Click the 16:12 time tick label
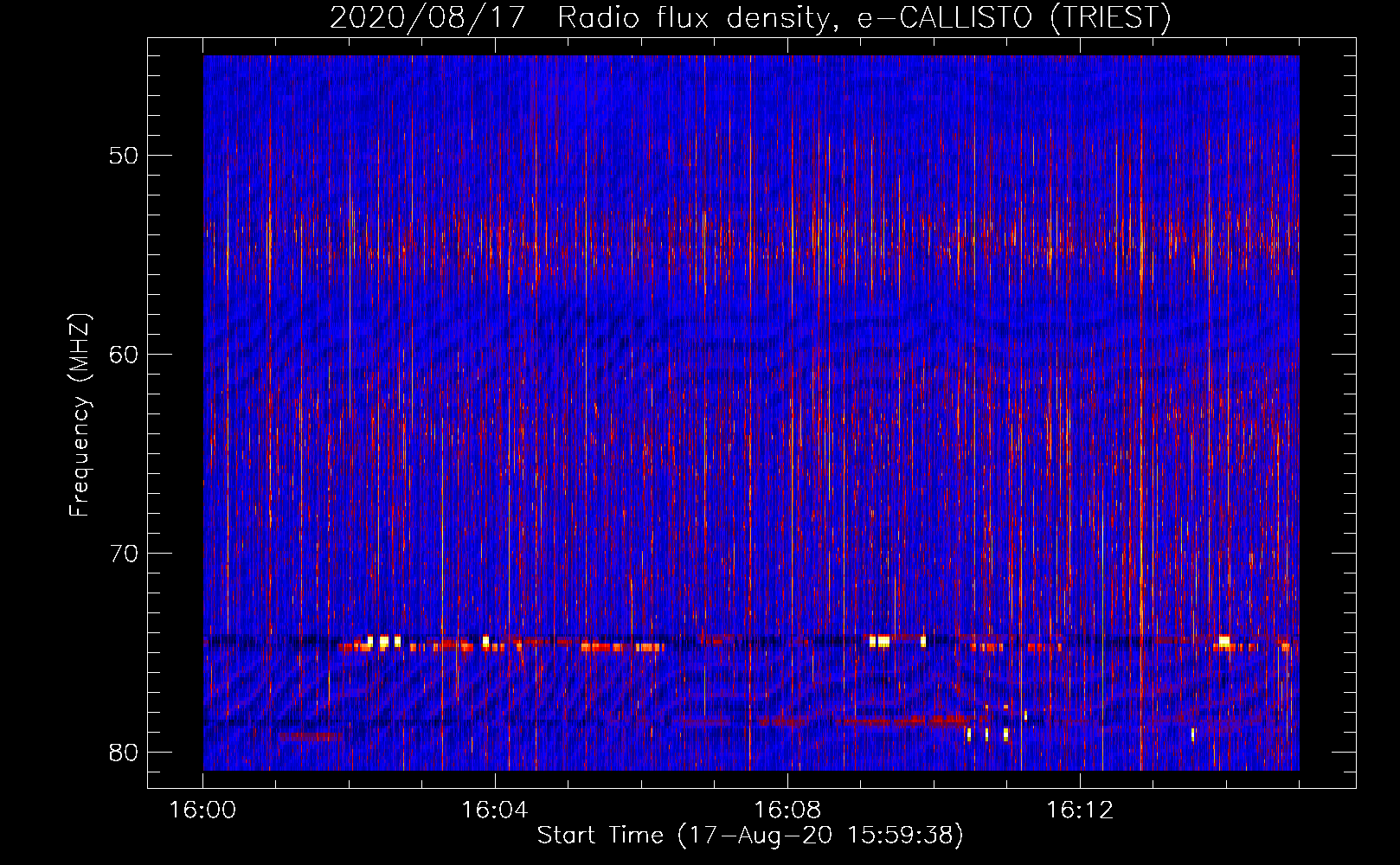1400x865 pixels. pos(1080,811)
